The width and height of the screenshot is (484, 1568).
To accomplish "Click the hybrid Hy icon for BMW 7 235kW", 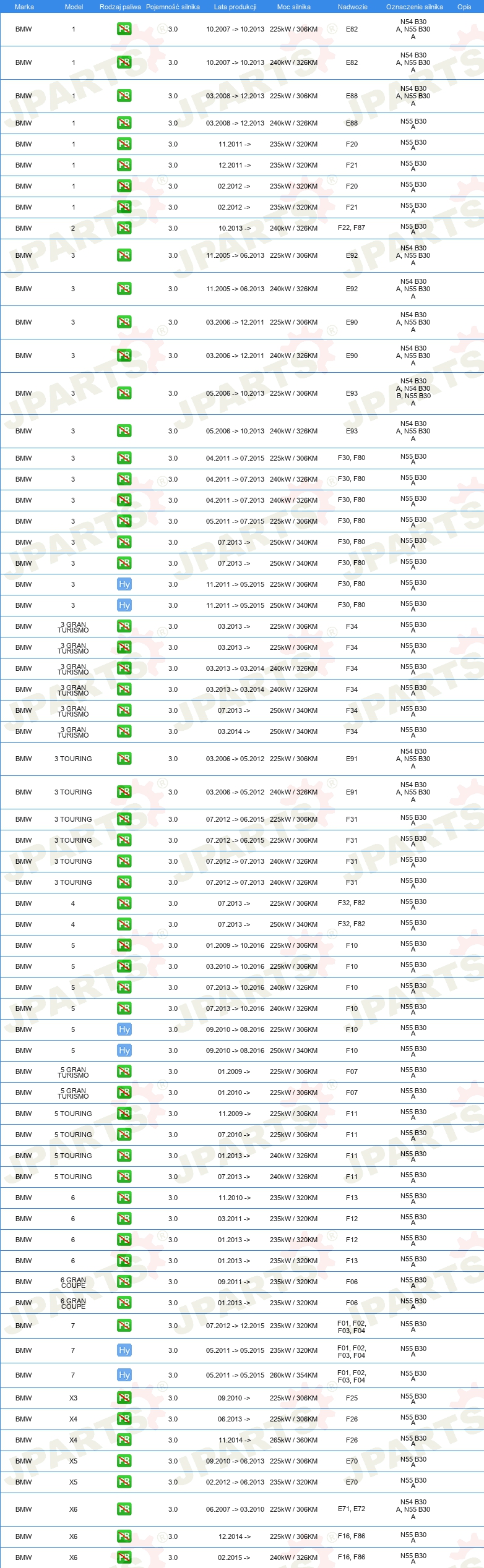I will click(x=124, y=1350).
